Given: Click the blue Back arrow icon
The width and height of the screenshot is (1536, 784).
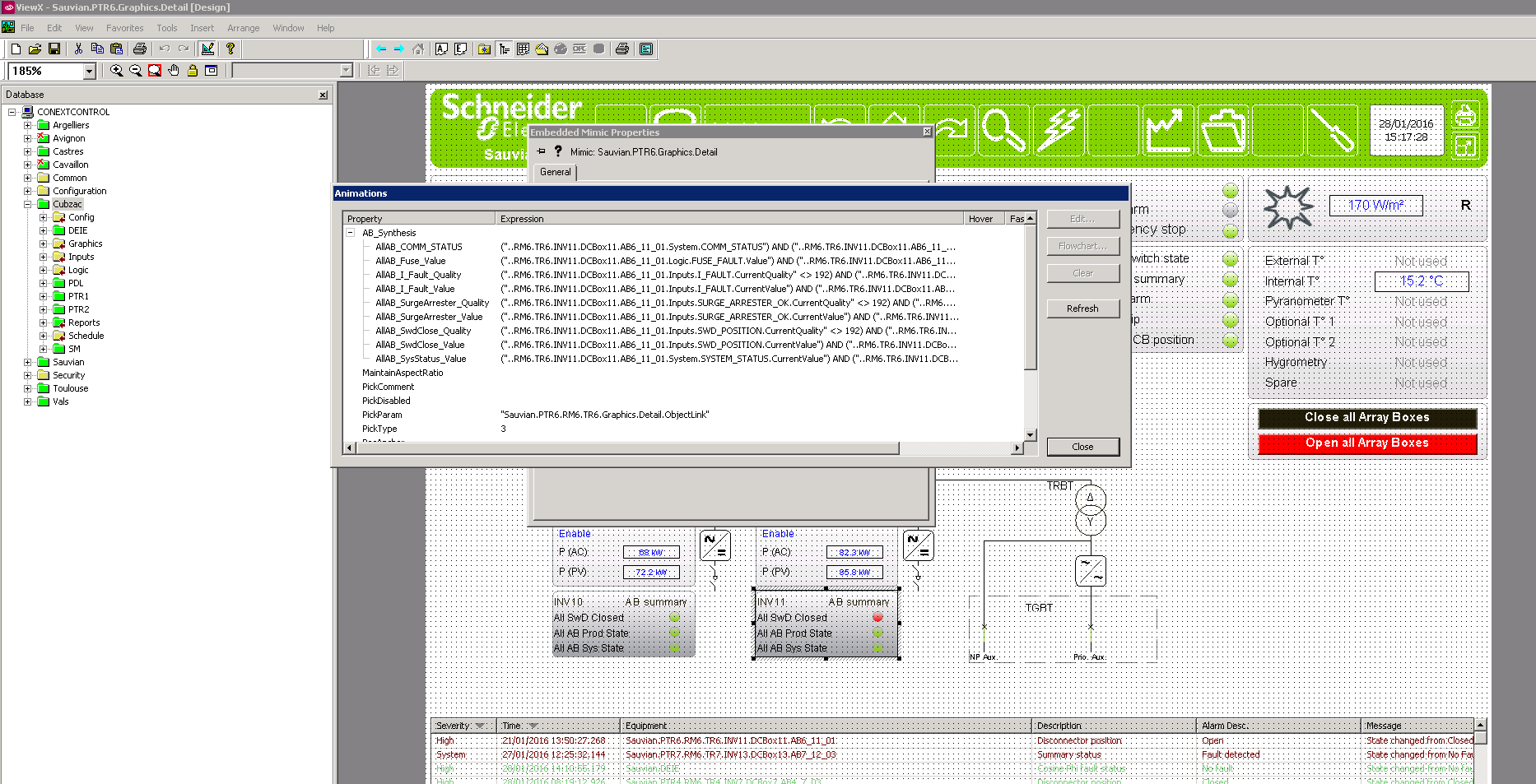Looking at the screenshot, I should [x=381, y=49].
